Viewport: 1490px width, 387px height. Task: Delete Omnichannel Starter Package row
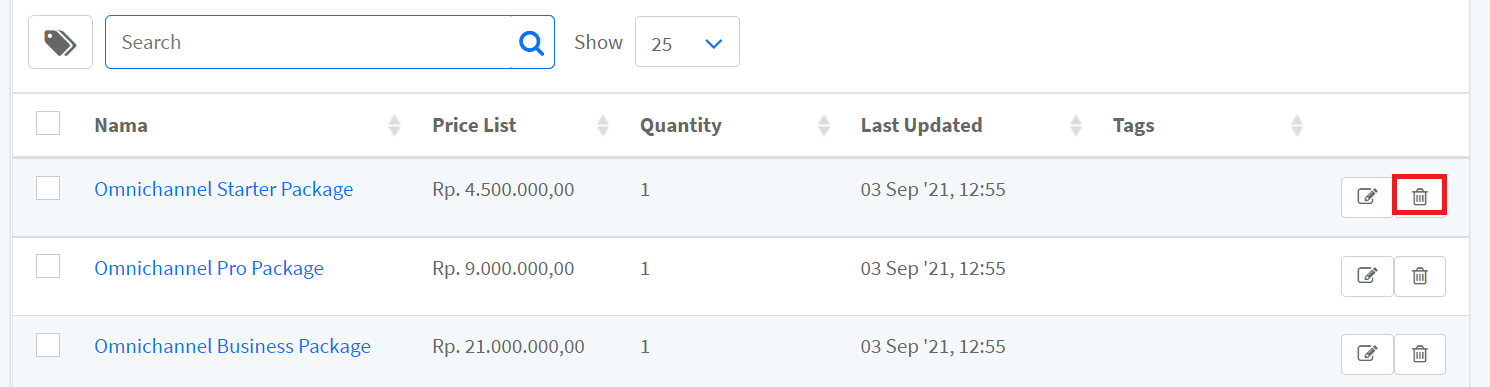click(1419, 196)
